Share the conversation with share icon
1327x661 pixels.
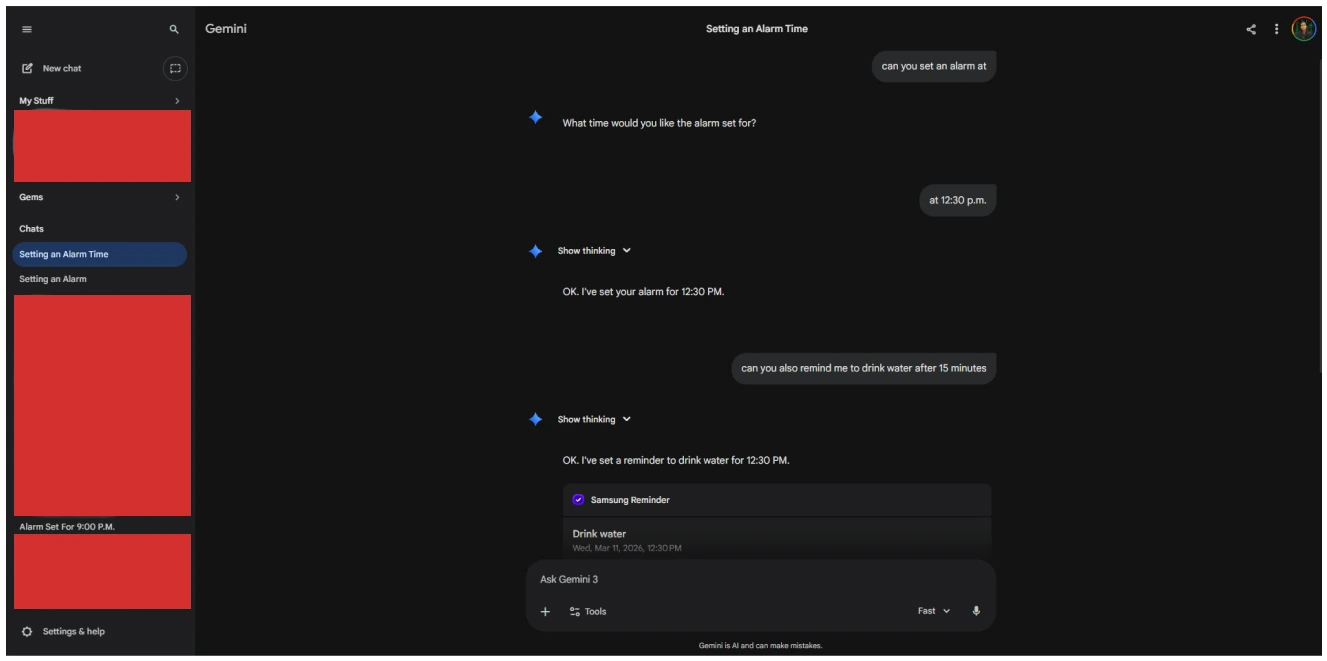[1250, 29]
